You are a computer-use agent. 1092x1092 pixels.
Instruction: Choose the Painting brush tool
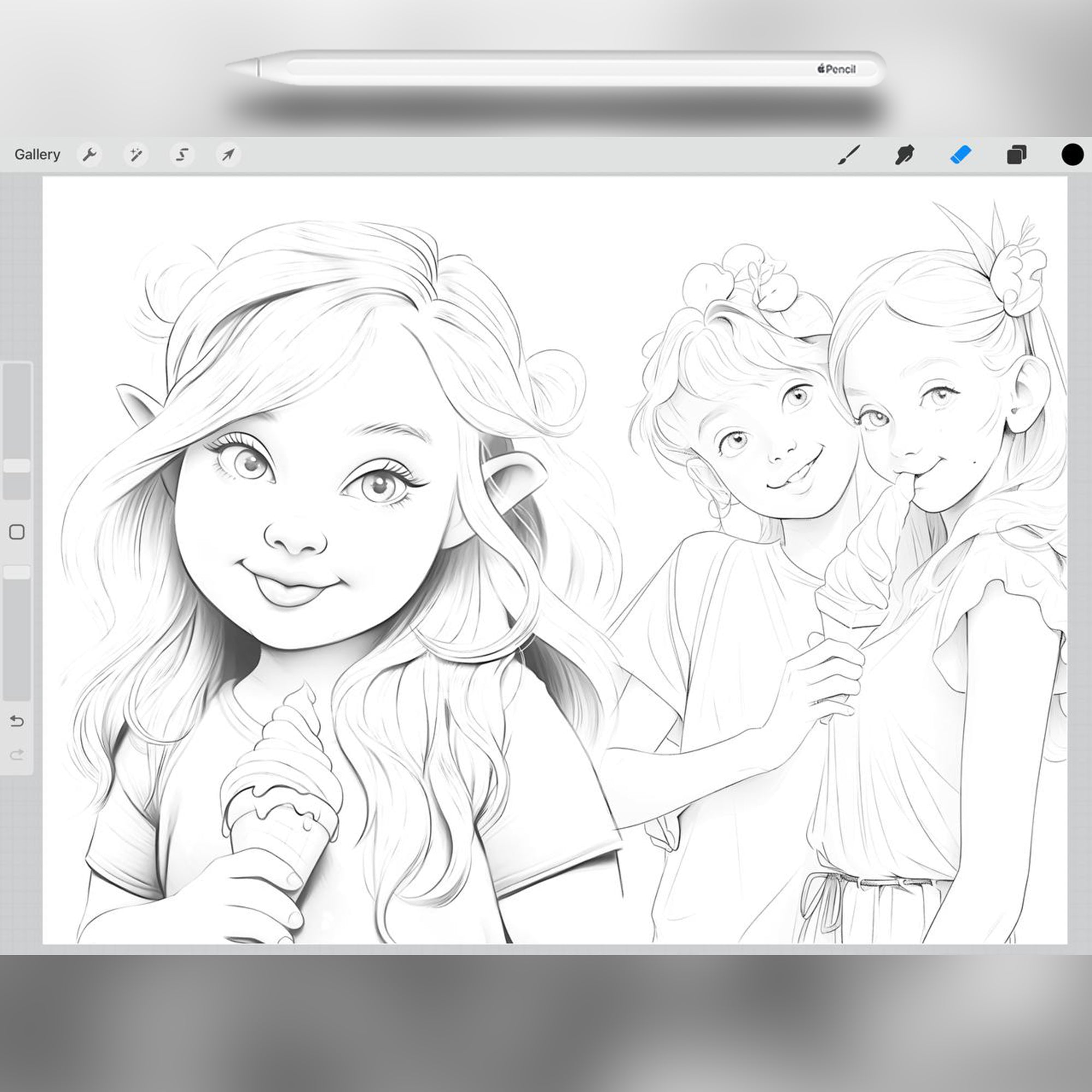pyautogui.click(x=849, y=155)
